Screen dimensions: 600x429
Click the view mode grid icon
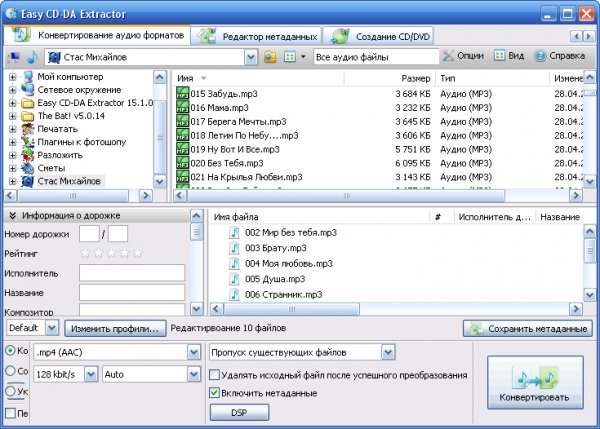290,57
